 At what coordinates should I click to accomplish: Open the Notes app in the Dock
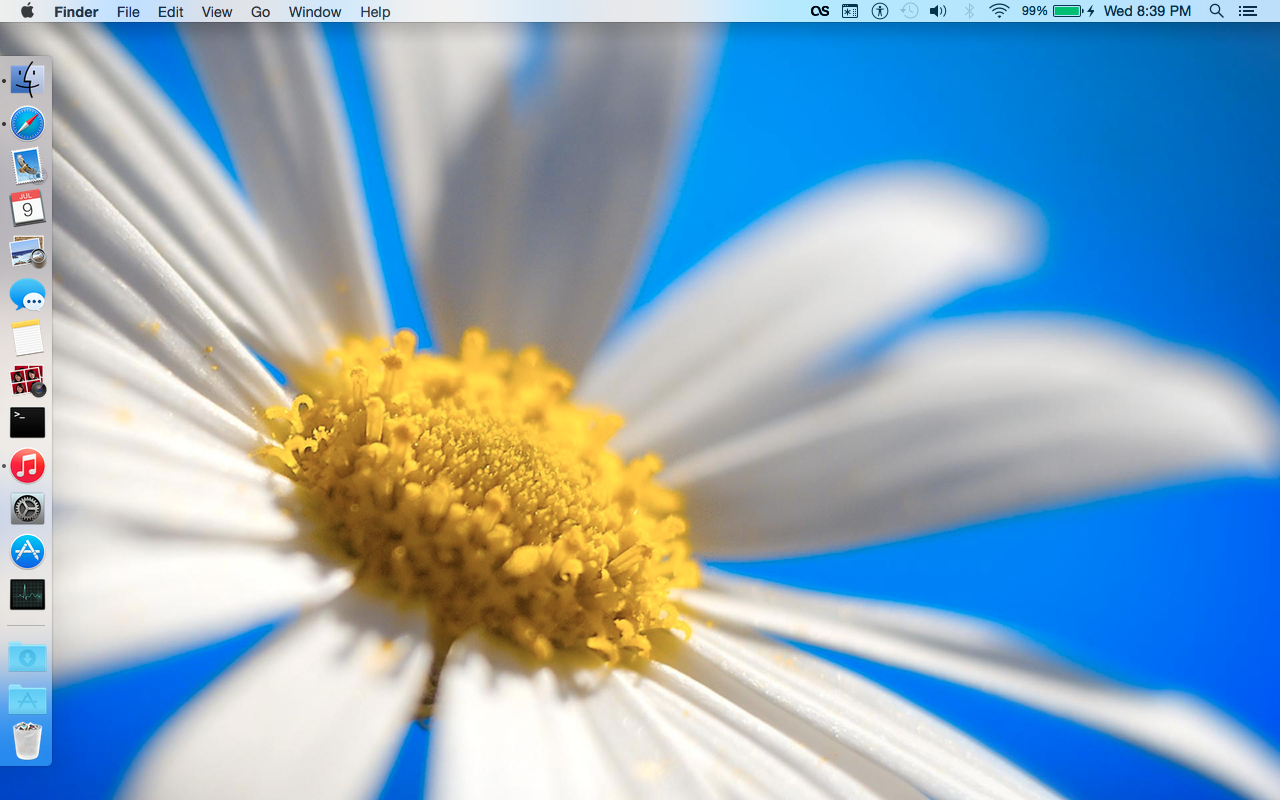tap(27, 338)
